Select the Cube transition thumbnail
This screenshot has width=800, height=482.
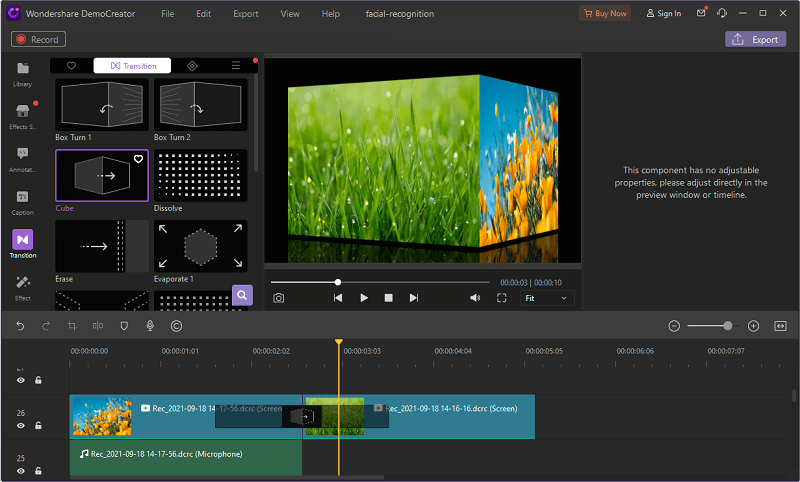102,175
